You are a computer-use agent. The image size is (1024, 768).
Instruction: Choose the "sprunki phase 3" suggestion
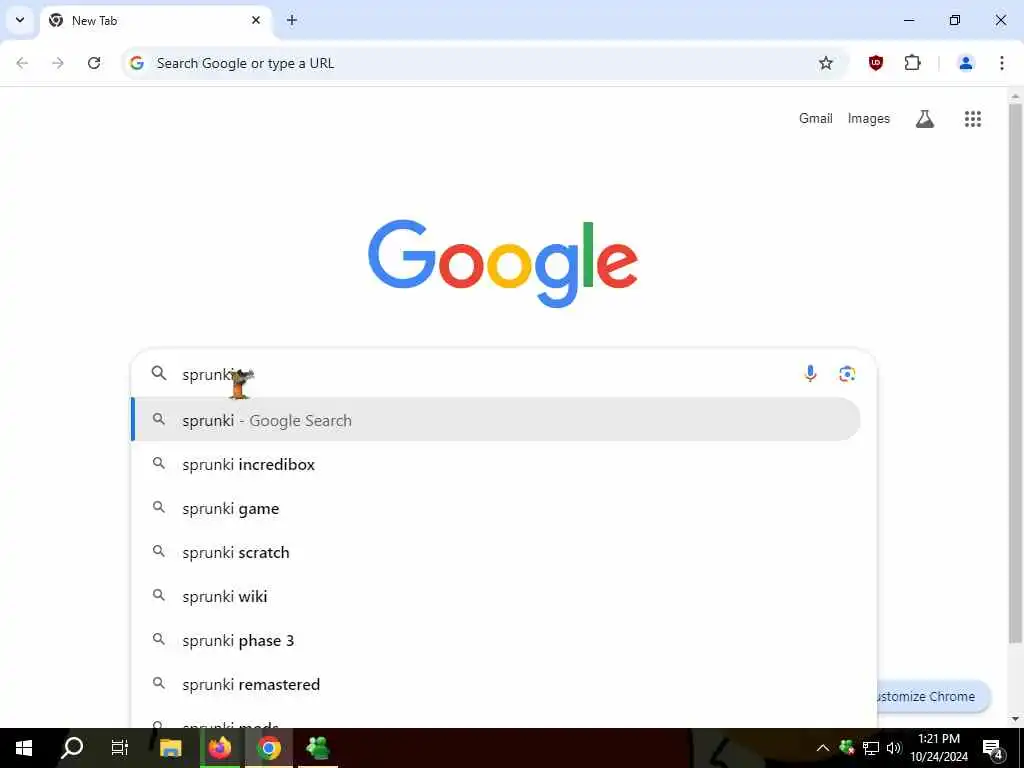496,641
